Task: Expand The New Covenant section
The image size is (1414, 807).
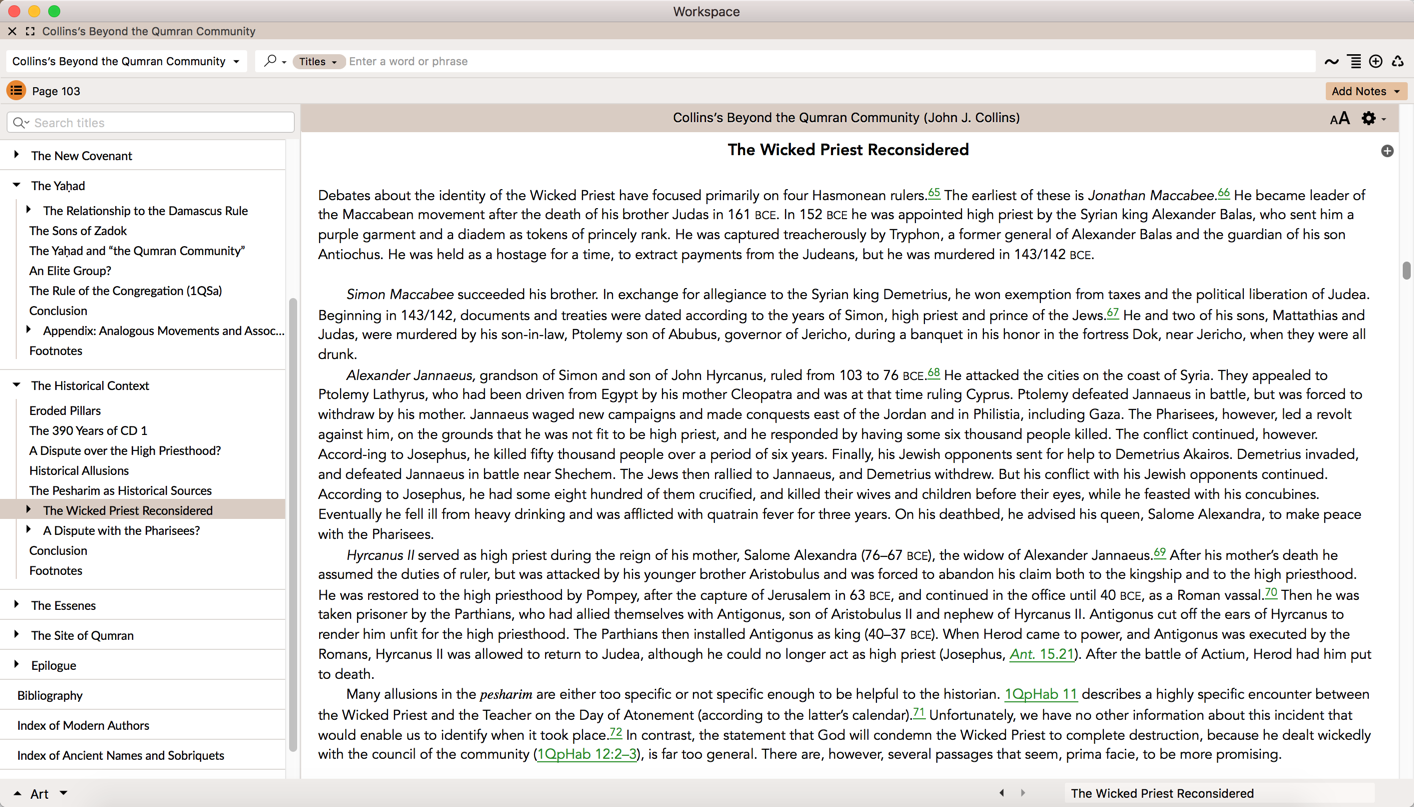Action: pos(16,155)
